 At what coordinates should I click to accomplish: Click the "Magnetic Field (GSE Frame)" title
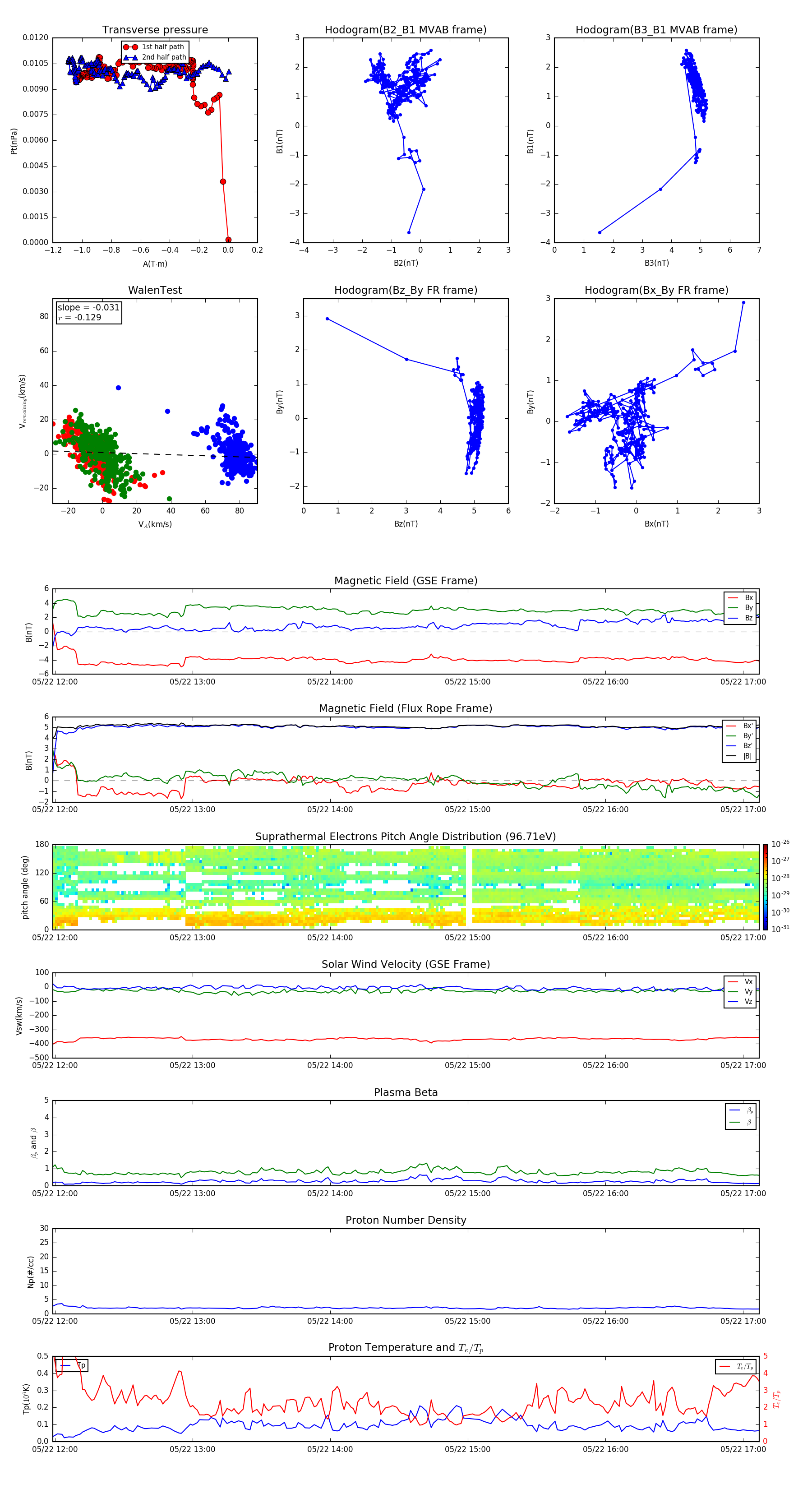click(406, 581)
